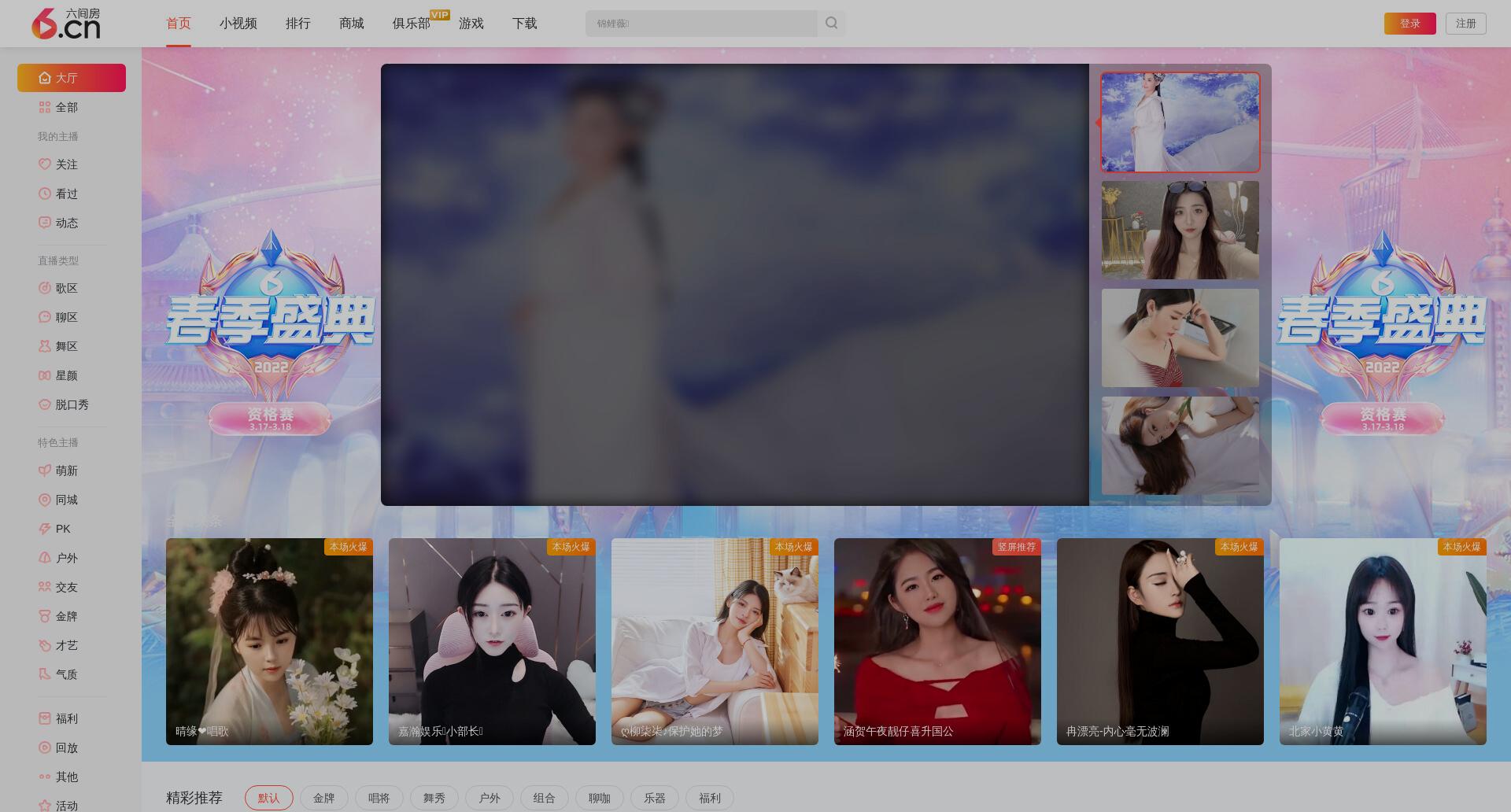Open the 涵贺午夜靓仔喜升国公 stream card

[x=937, y=641]
